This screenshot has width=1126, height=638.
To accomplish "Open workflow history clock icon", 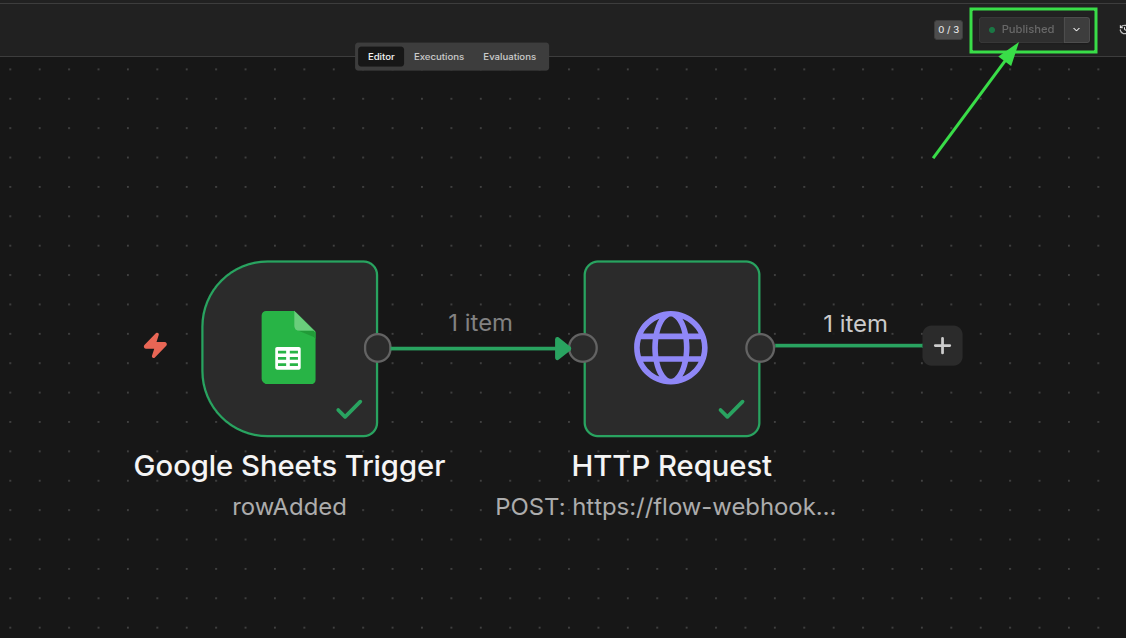I will 1121,30.
